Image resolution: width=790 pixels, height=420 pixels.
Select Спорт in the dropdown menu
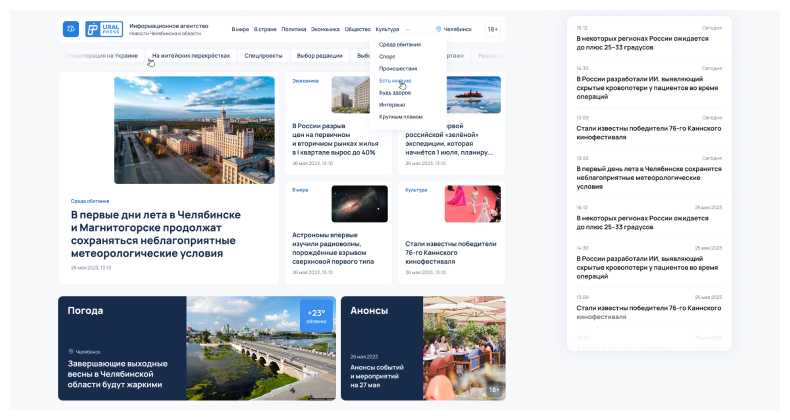click(387, 56)
